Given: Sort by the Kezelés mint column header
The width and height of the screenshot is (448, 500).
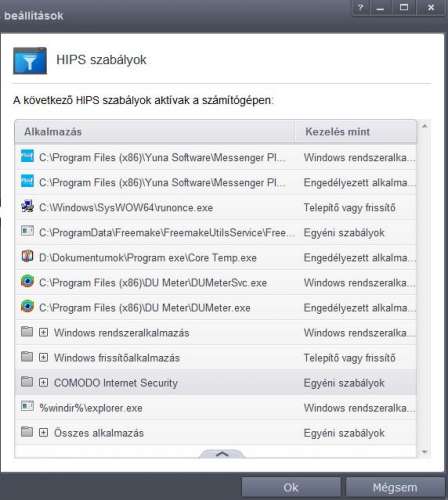Looking at the screenshot, I should click(x=355, y=132).
